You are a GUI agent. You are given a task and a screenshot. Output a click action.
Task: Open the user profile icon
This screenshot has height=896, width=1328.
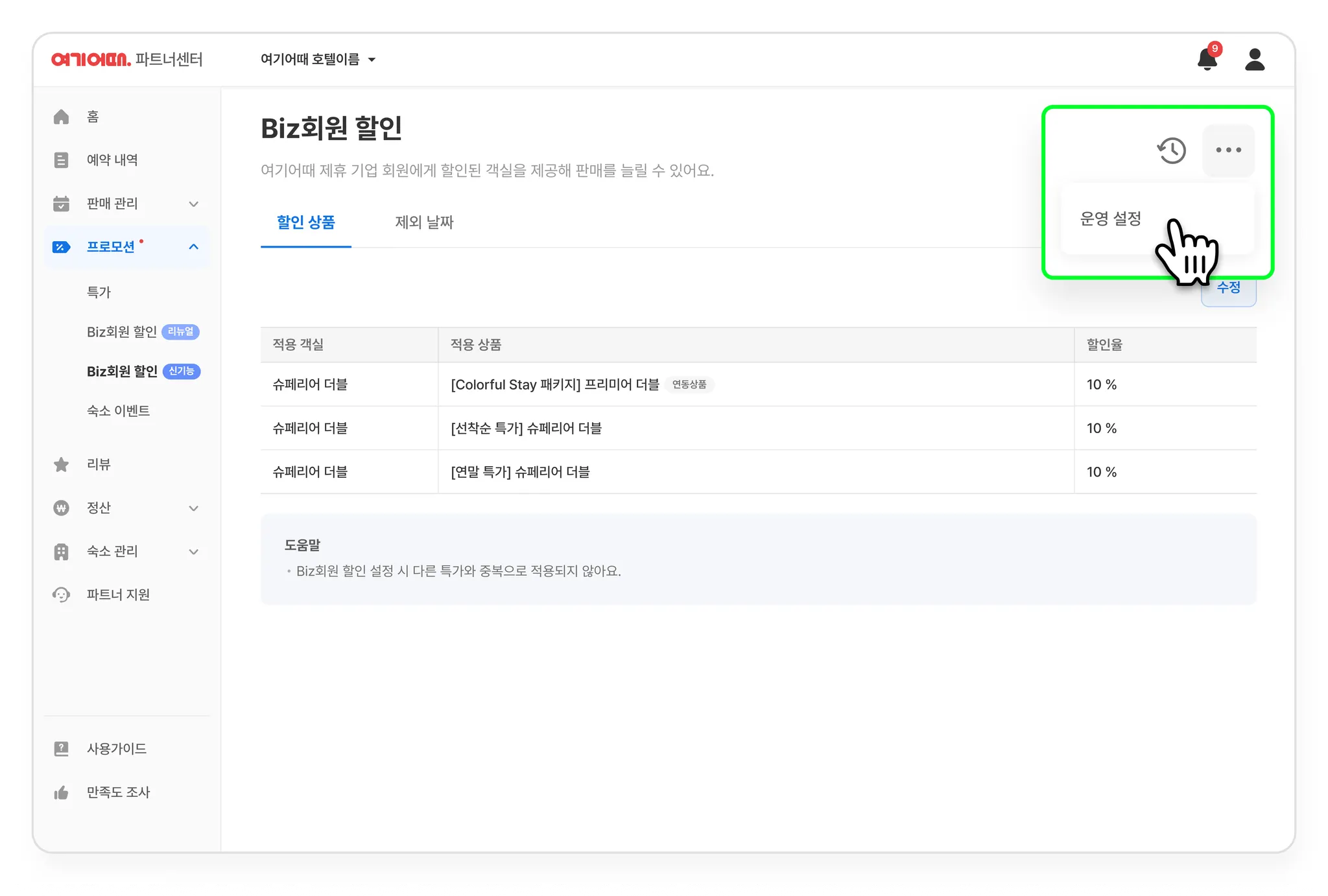pos(1255,59)
